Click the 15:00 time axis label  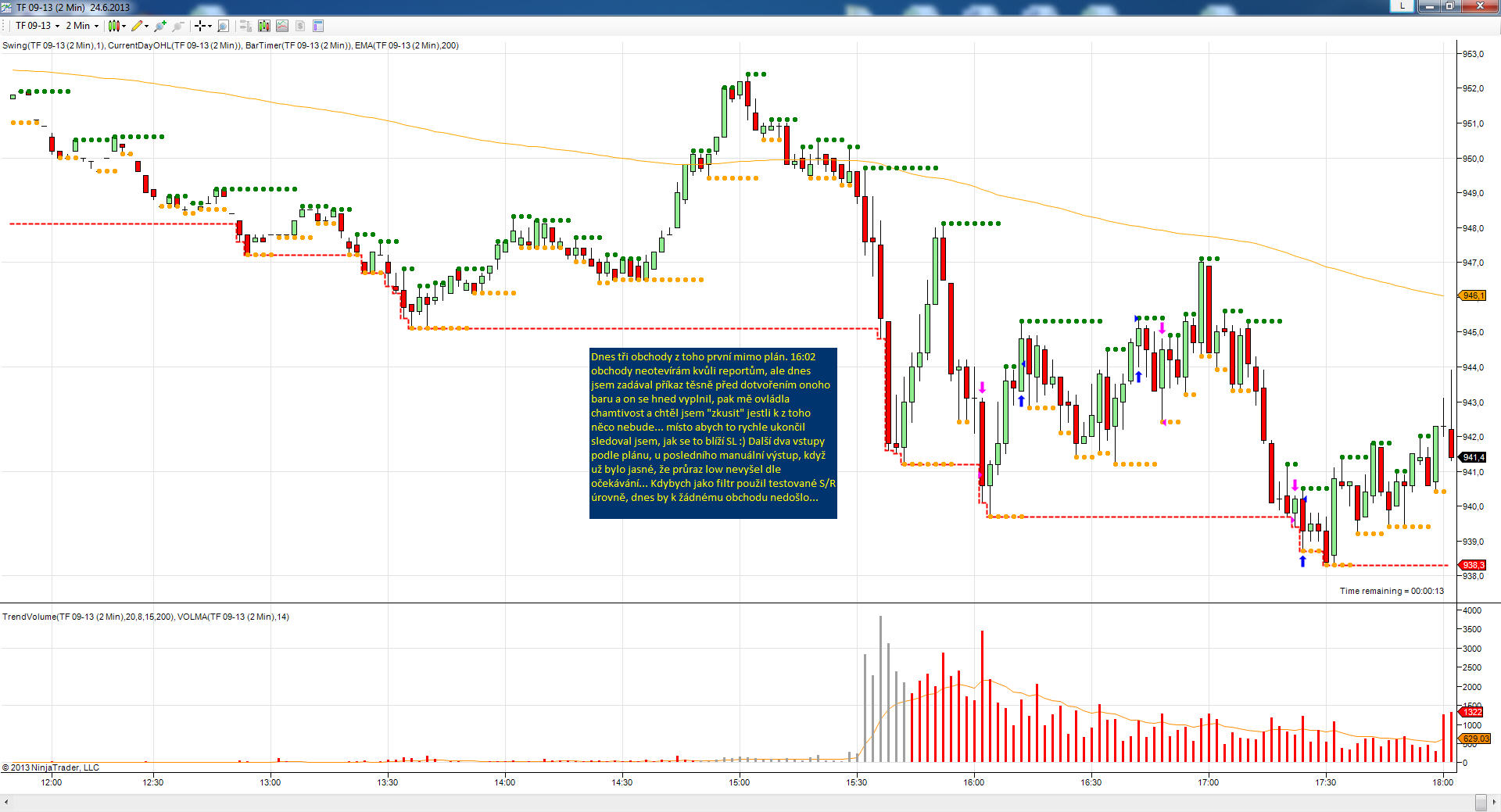[x=740, y=782]
